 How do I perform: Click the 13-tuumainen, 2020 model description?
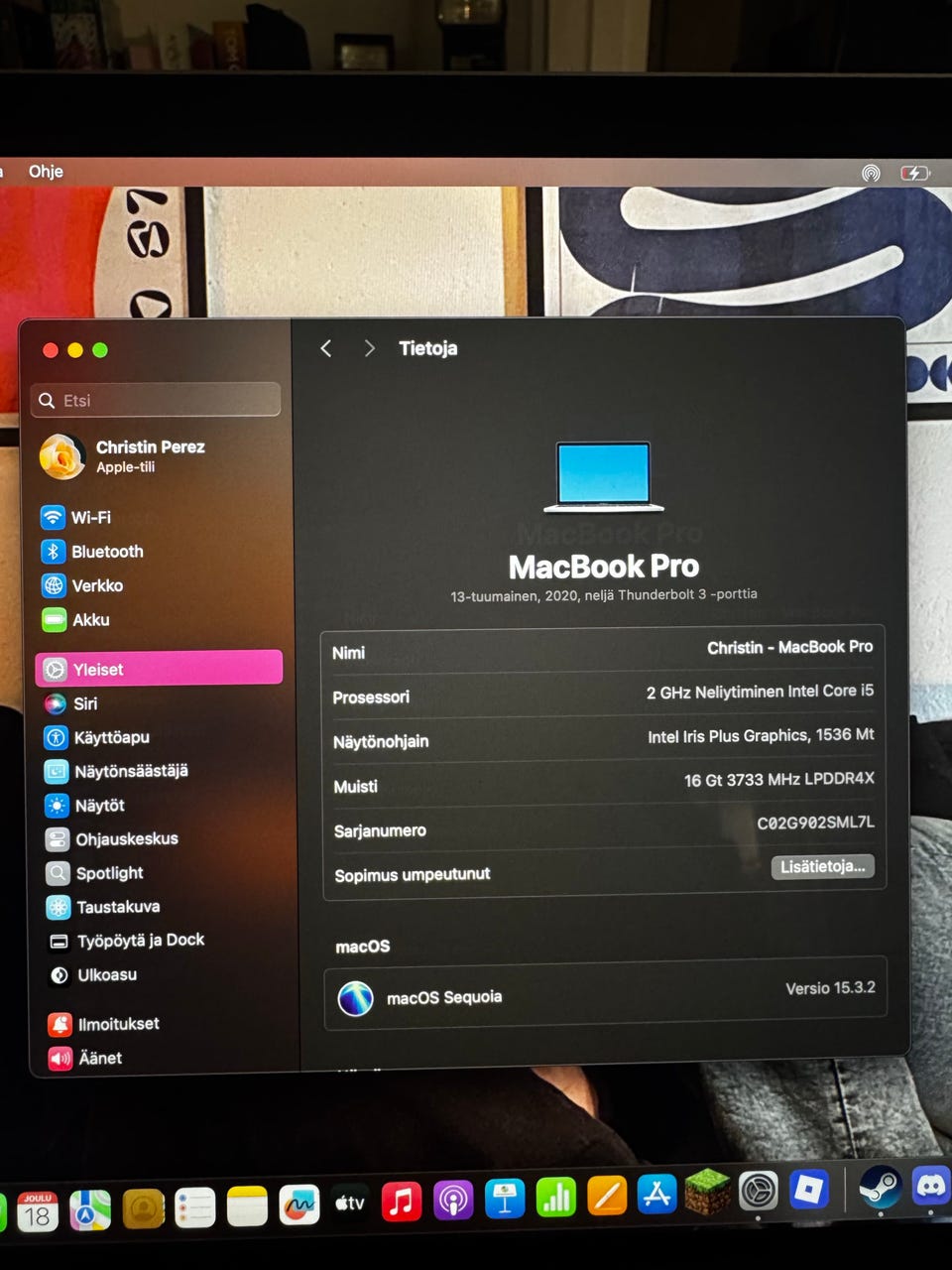[x=604, y=595]
